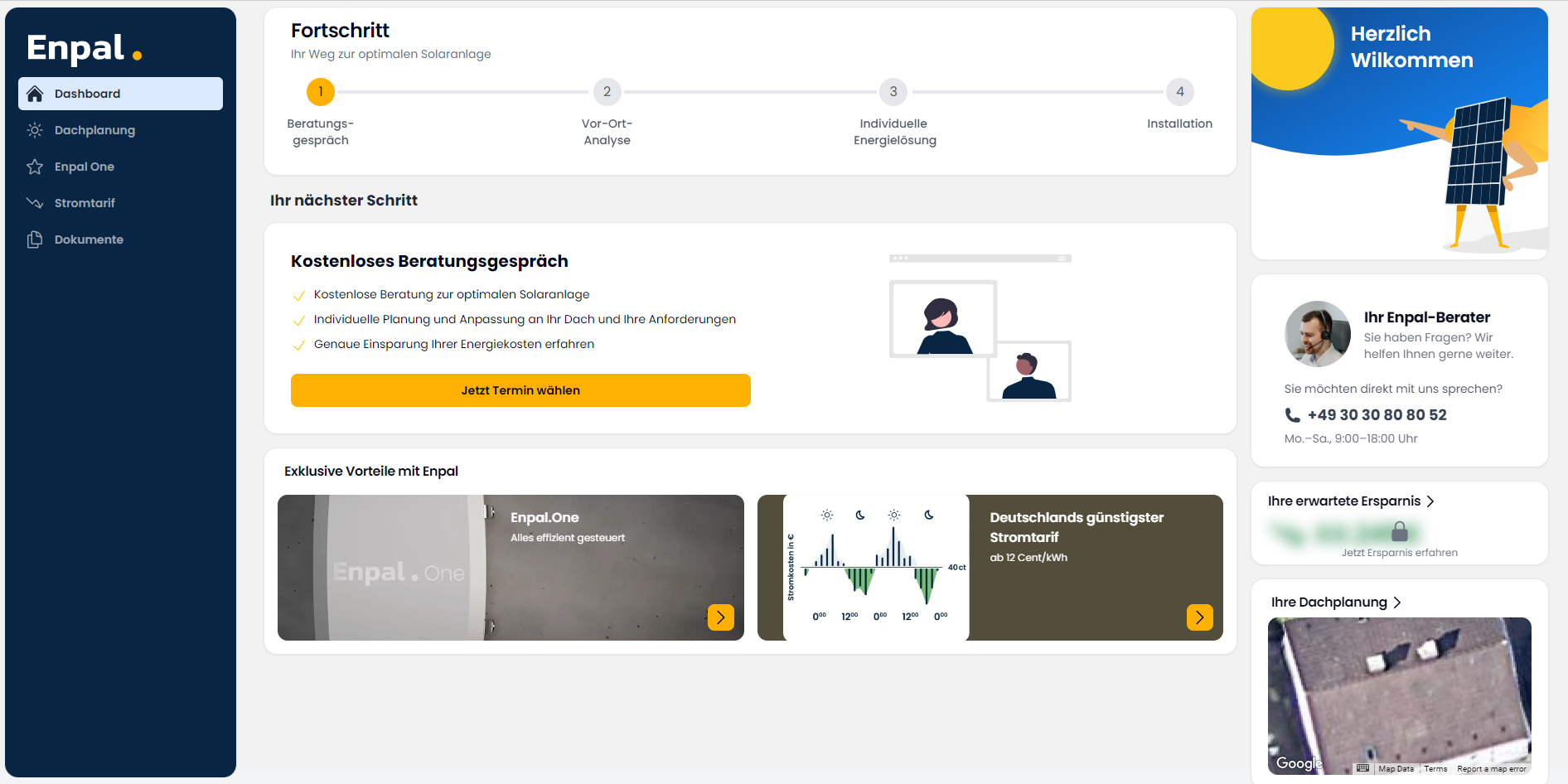This screenshot has height=784, width=1568.
Task: Open the Stromkosten chart thumbnail
Action: (x=876, y=568)
